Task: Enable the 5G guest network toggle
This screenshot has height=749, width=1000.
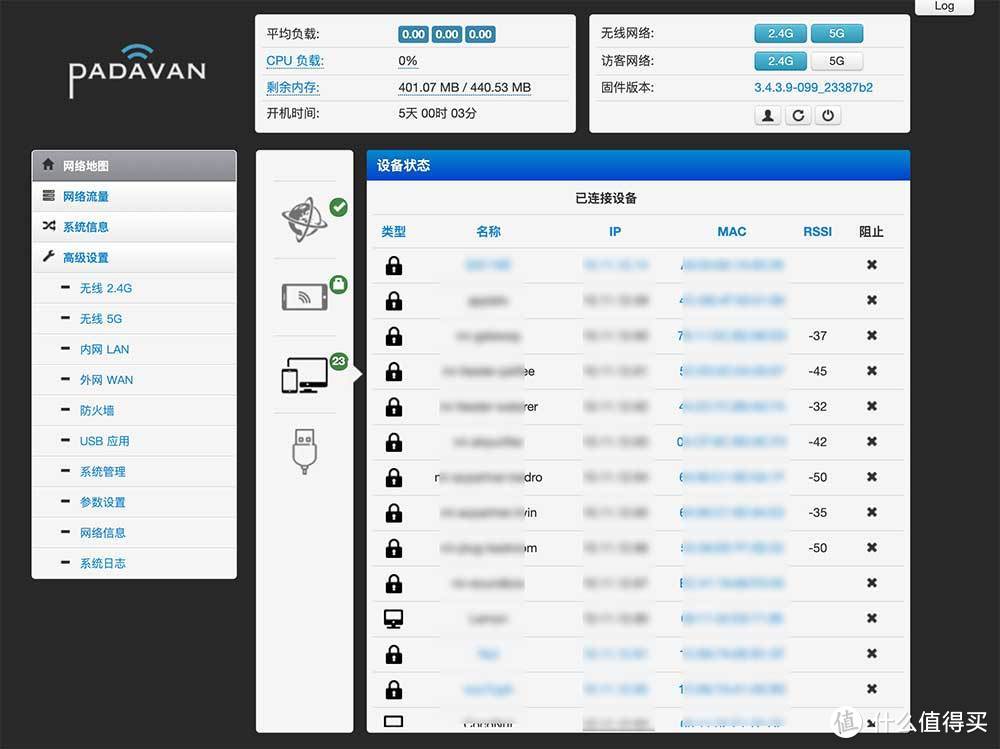Action: 836,61
